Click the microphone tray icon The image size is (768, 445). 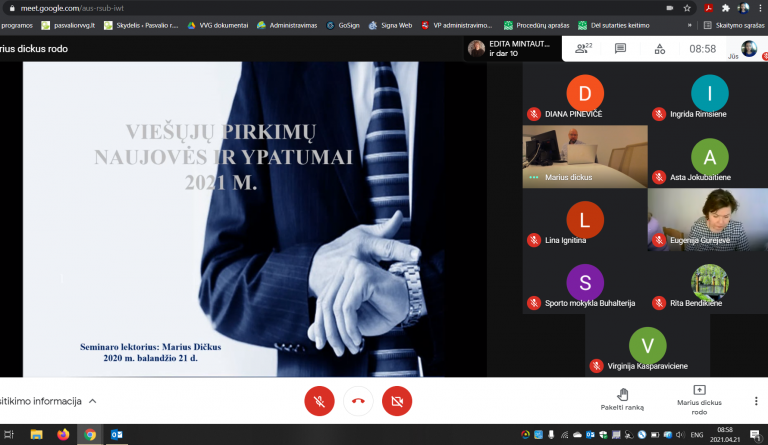click(x=551, y=435)
